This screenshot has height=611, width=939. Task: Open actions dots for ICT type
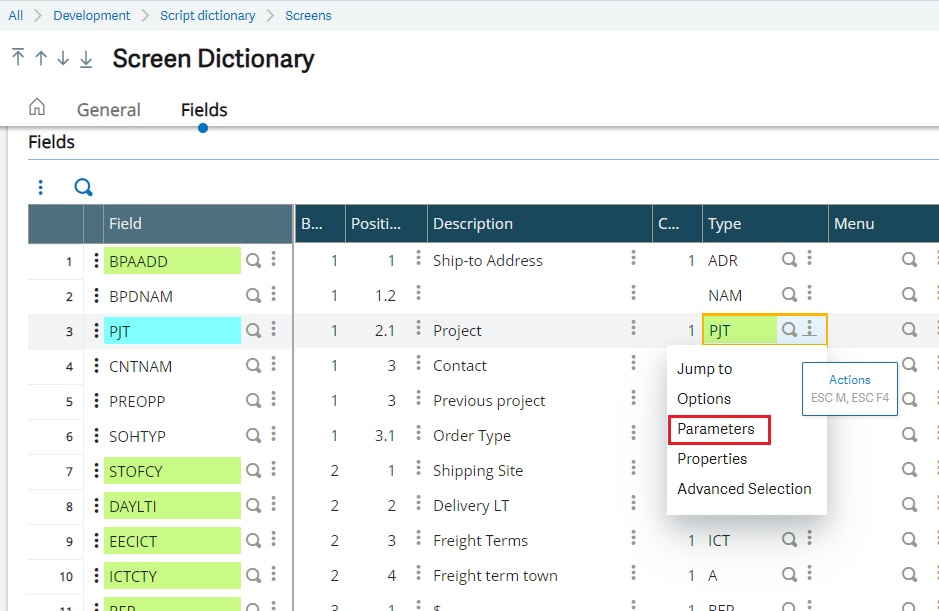(810, 539)
